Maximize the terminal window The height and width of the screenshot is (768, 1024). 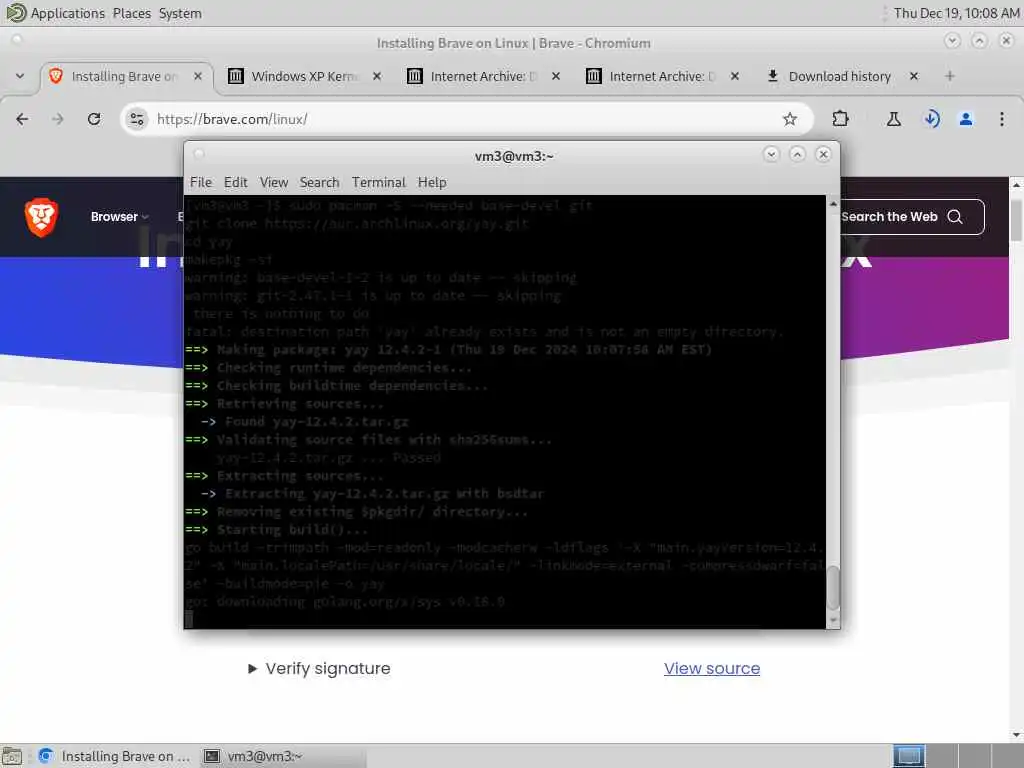(x=797, y=154)
